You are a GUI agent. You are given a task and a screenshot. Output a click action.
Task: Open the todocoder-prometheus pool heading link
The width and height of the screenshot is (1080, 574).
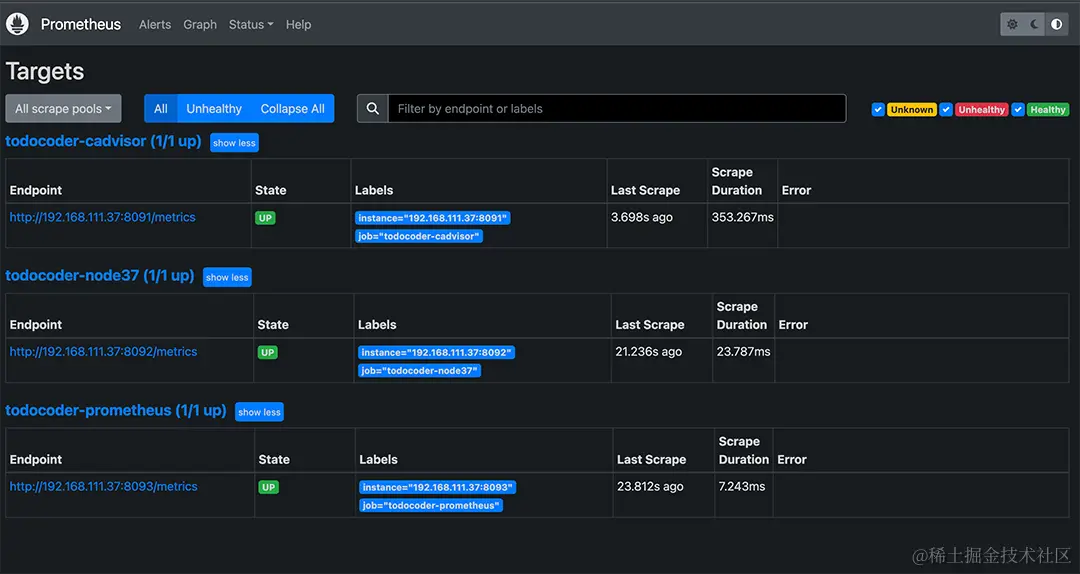point(116,411)
